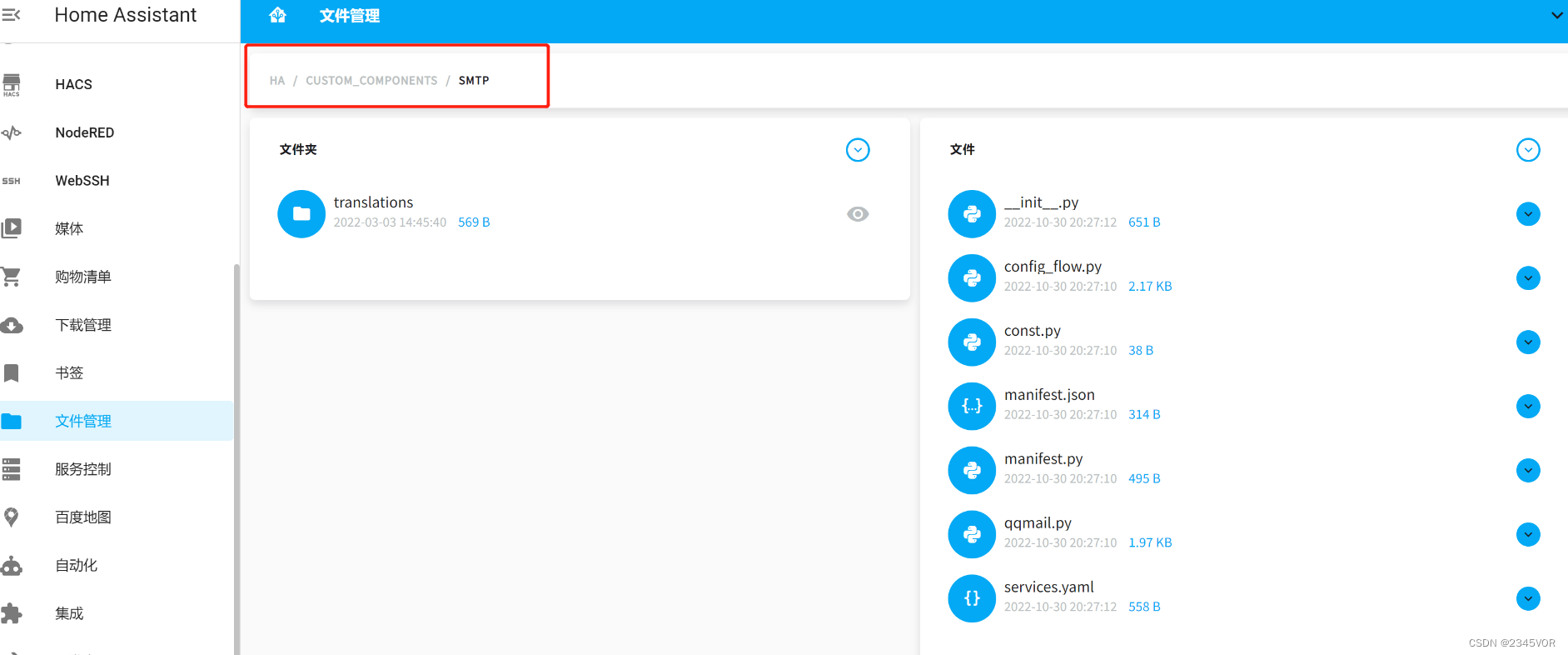Viewport: 1568px width, 655px height.
Task: Click the NodeRED flow icon
Action: tap(12, 132)
